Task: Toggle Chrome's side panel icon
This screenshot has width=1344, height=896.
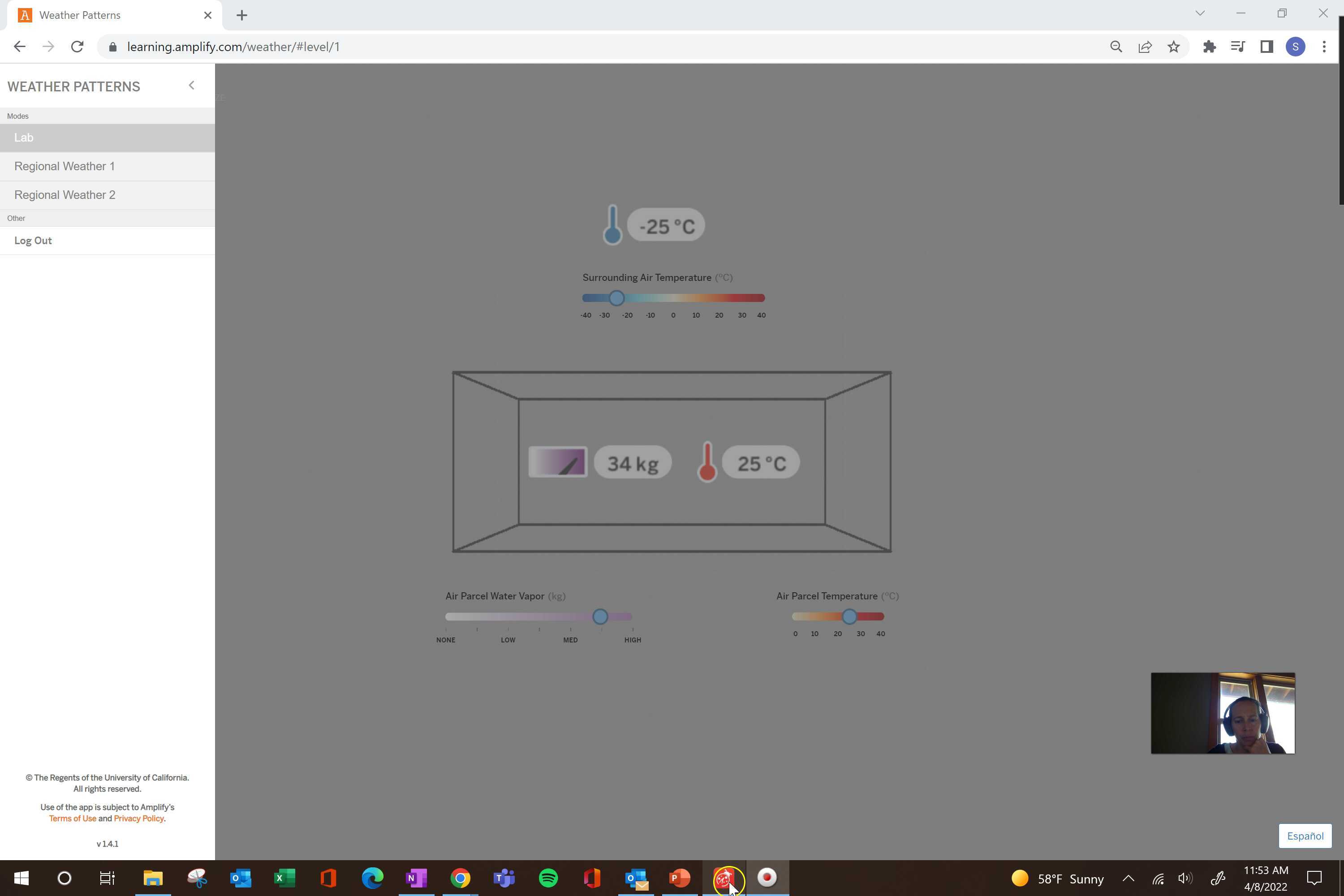Action: click(x=1266, y=46)
